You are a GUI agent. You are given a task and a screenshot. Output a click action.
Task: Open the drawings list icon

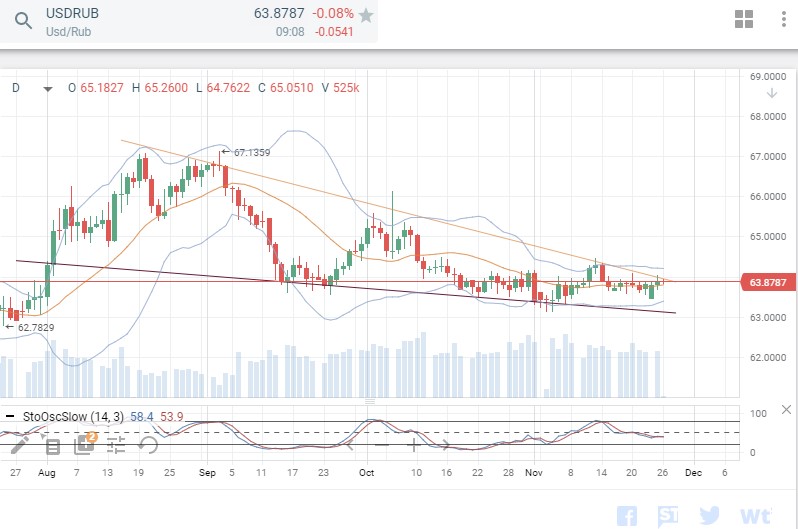[53, 447]
